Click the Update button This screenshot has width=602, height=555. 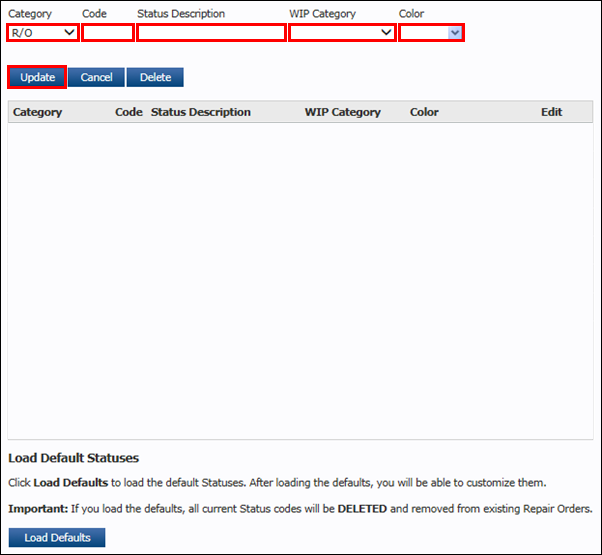(37, 77)
